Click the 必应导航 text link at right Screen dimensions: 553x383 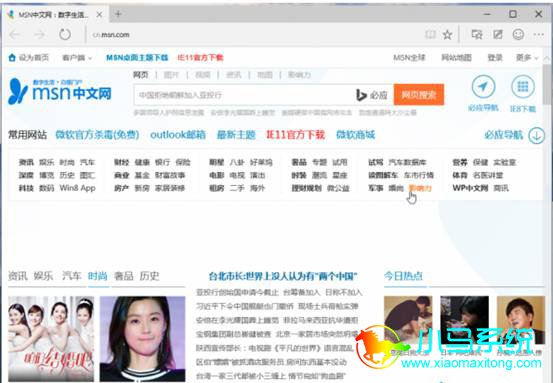tap(504, 135)
